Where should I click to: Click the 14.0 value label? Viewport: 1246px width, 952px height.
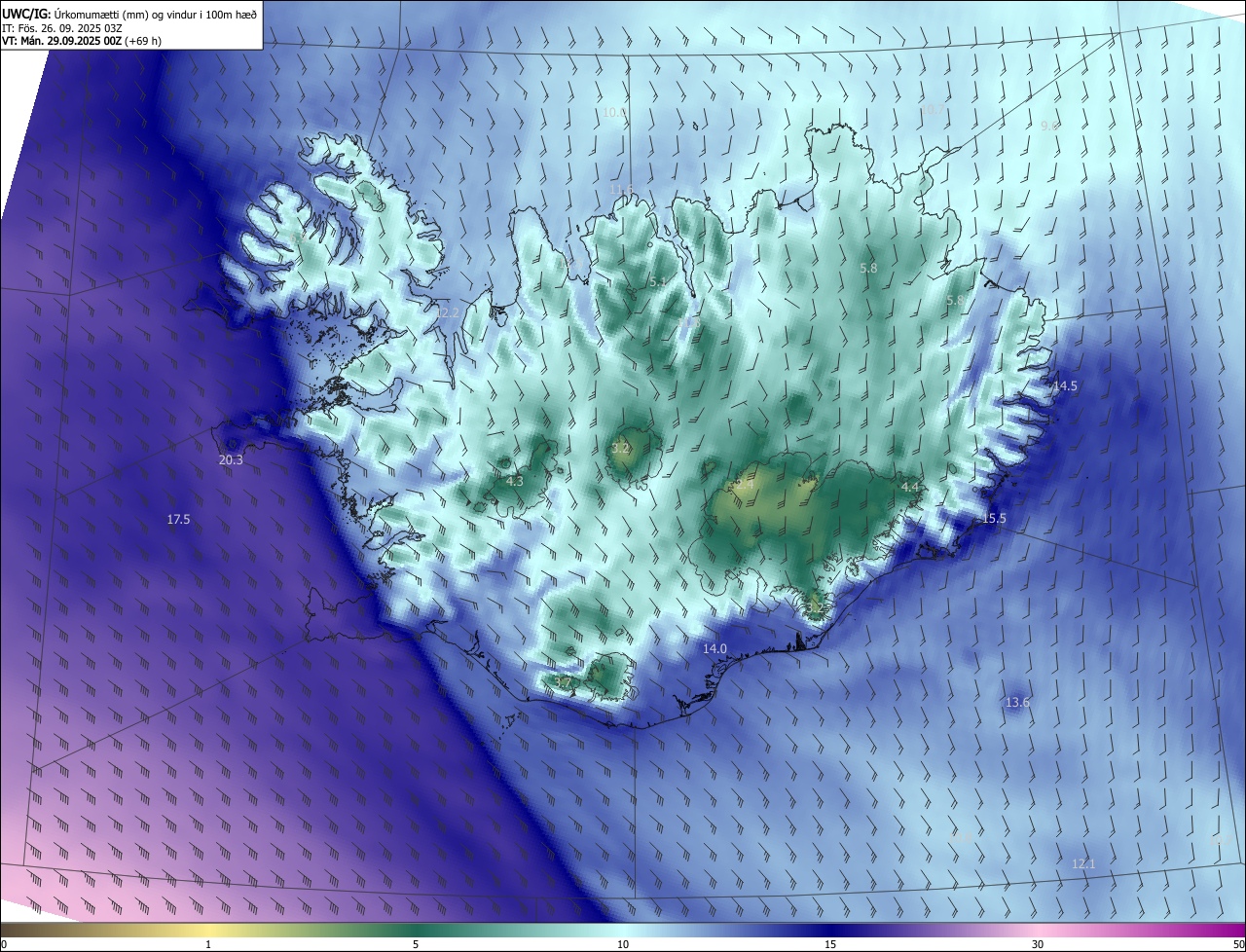[x=715, y=648]
